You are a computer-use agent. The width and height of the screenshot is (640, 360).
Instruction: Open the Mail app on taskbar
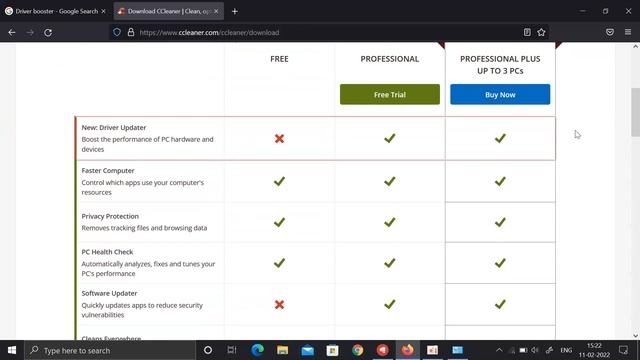(307, 350)
